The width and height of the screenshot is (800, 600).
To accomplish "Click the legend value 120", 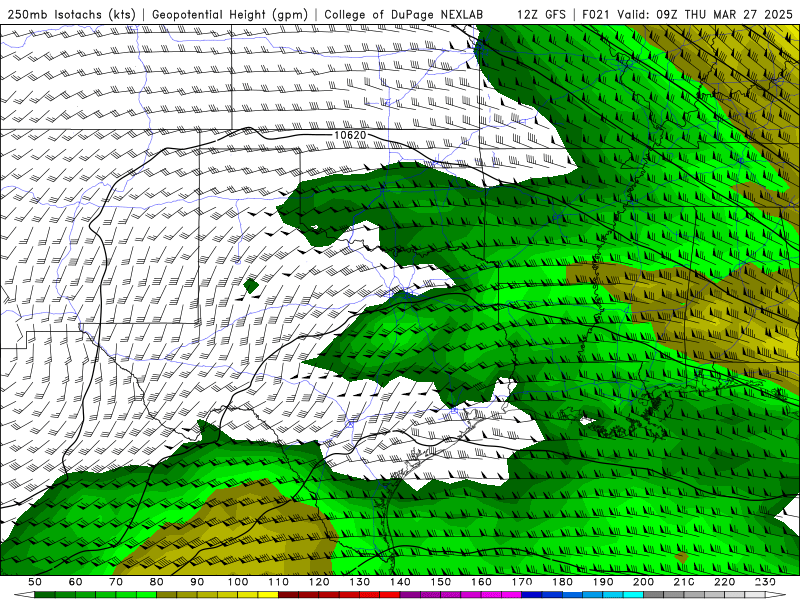I will 319,582.
